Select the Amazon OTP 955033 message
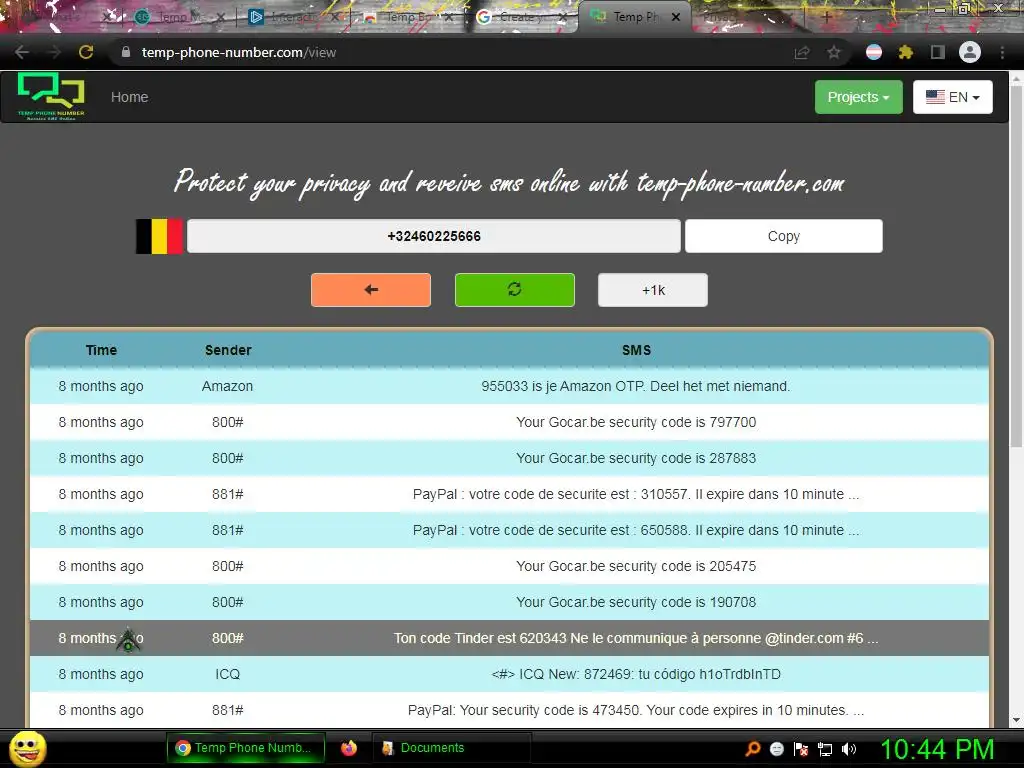Screen dimensions: 1024x768 pyautogui.click(x=509, y=386)
